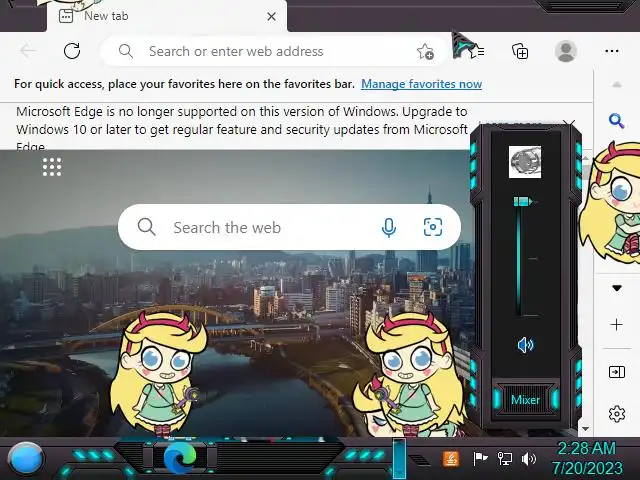Viewport: 640px width, 480px height.
Task: Click the Search the web box
Action: [x=289, y=227]
